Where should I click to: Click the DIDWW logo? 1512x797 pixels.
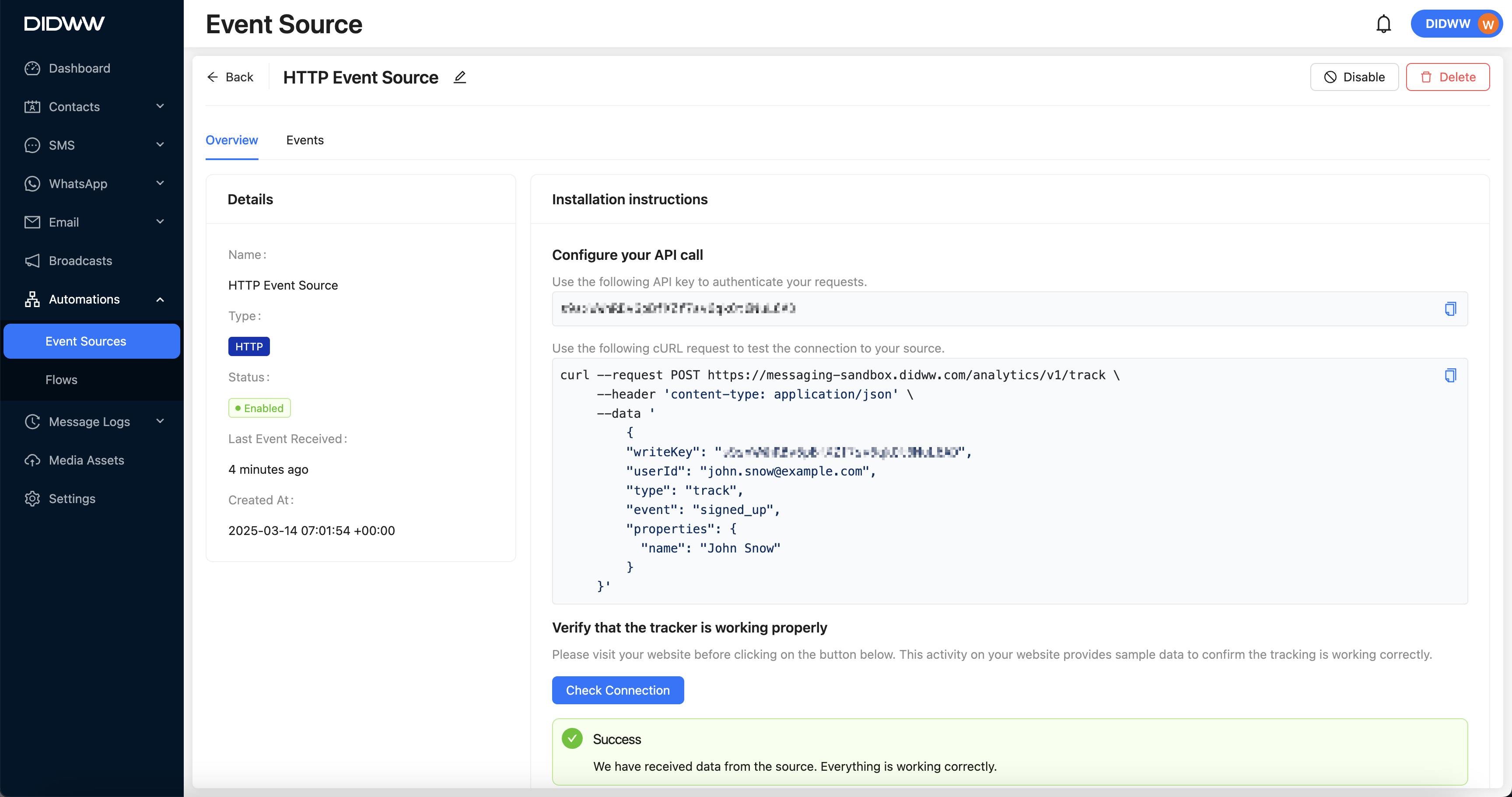pyautogui.click(x=64, y=24)
